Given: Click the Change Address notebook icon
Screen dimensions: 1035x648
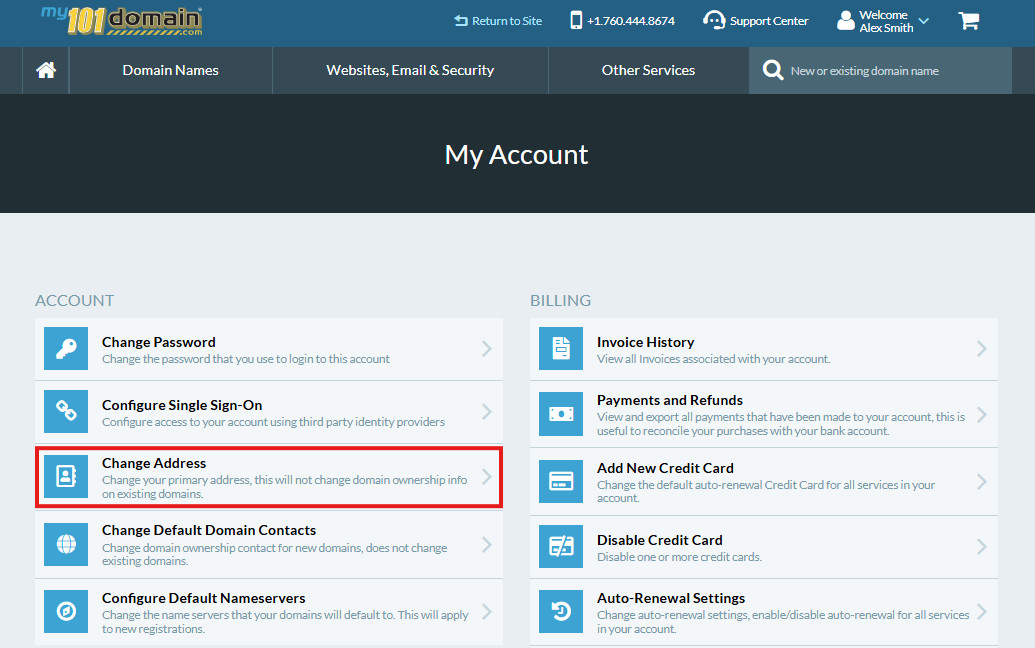Looking at the screenshot, I should click(x=65, y=478).
